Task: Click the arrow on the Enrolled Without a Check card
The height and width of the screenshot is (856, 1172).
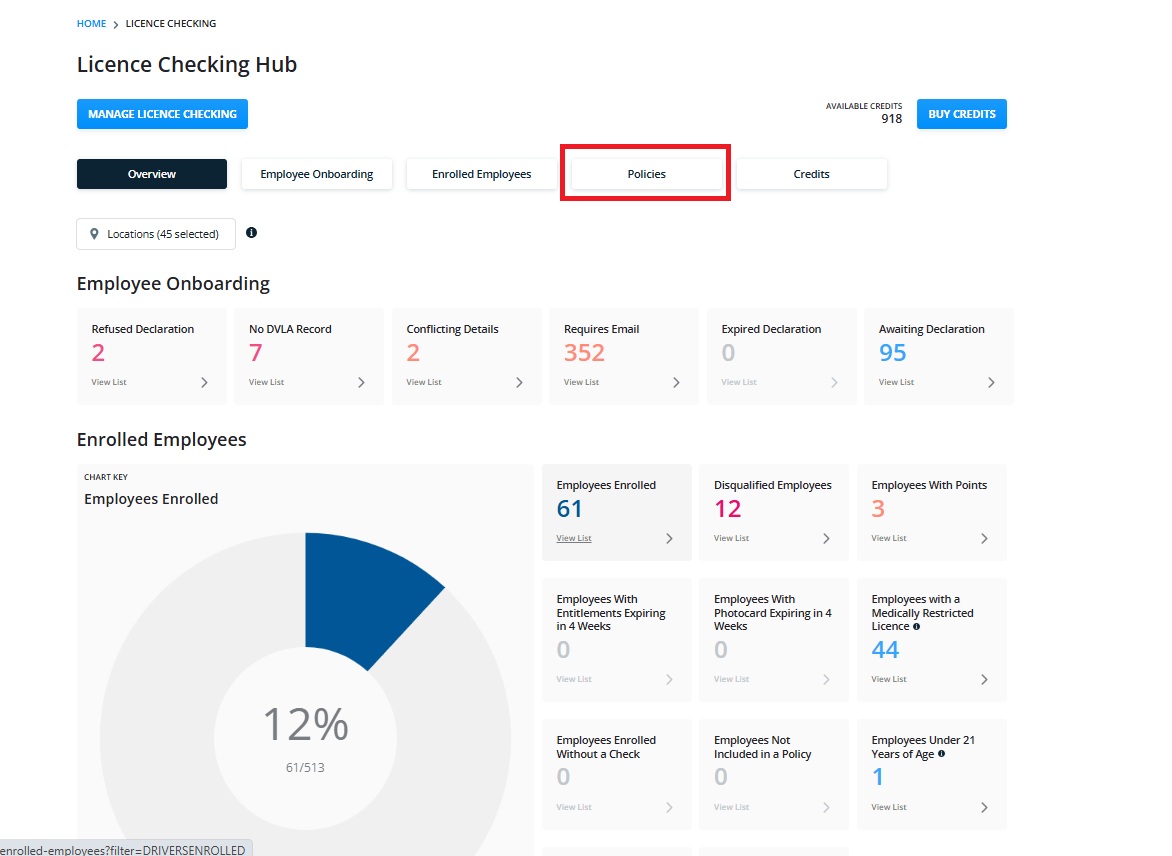Action: (x=669, y=807)
